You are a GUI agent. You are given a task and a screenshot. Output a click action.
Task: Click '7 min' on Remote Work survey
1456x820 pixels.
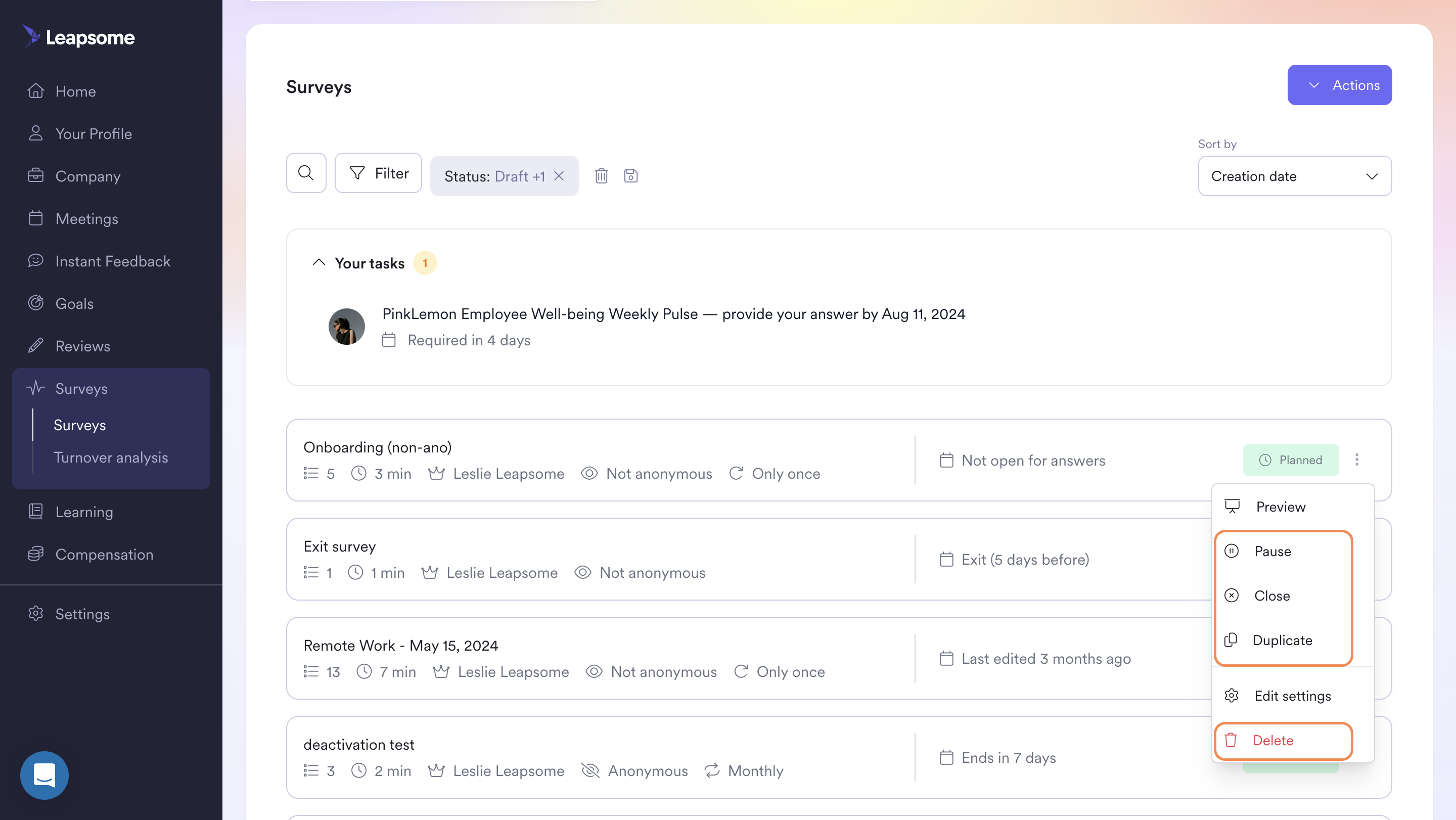[397, 671]
